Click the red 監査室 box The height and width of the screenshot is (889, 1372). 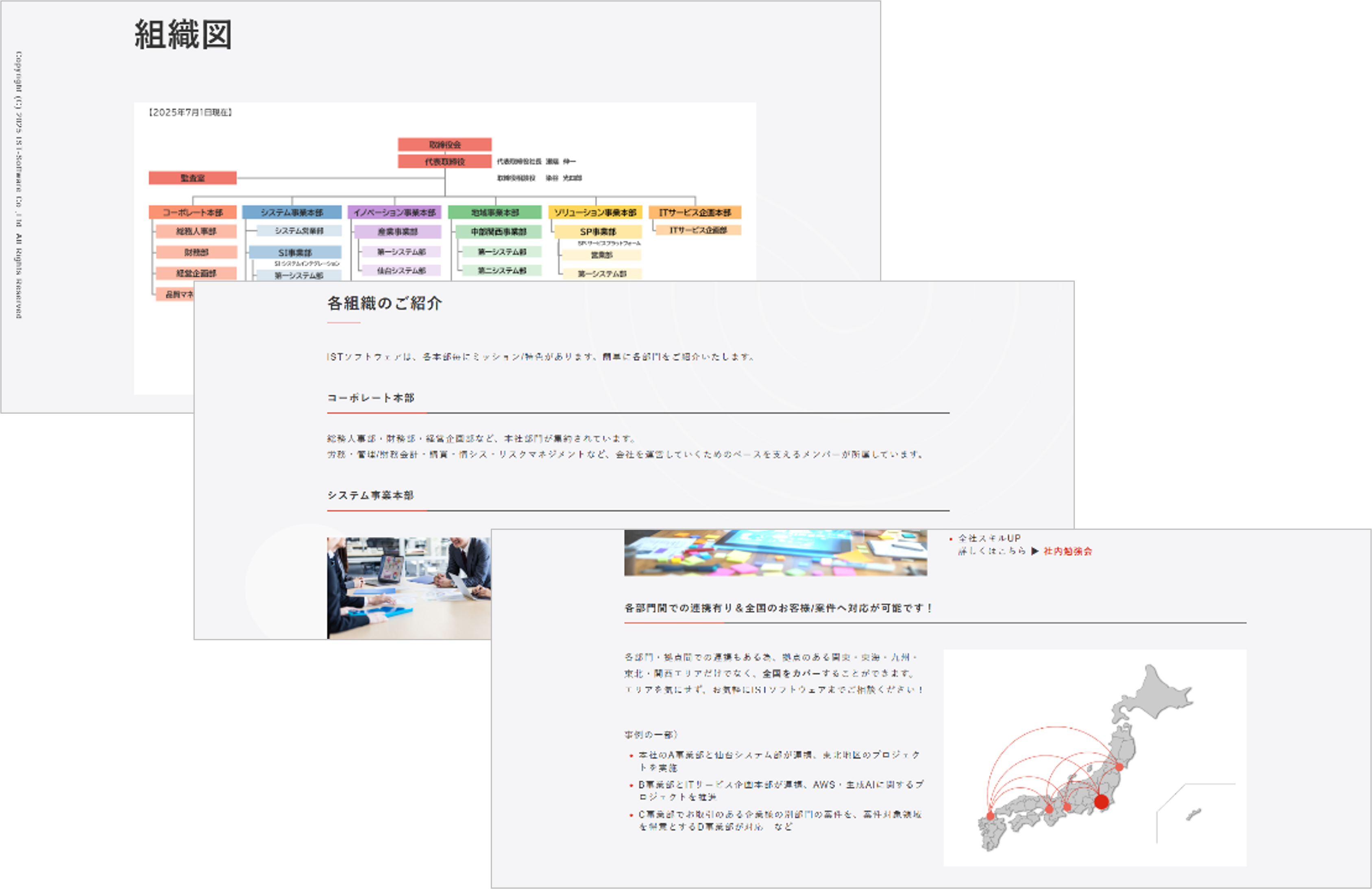(192, 178)
